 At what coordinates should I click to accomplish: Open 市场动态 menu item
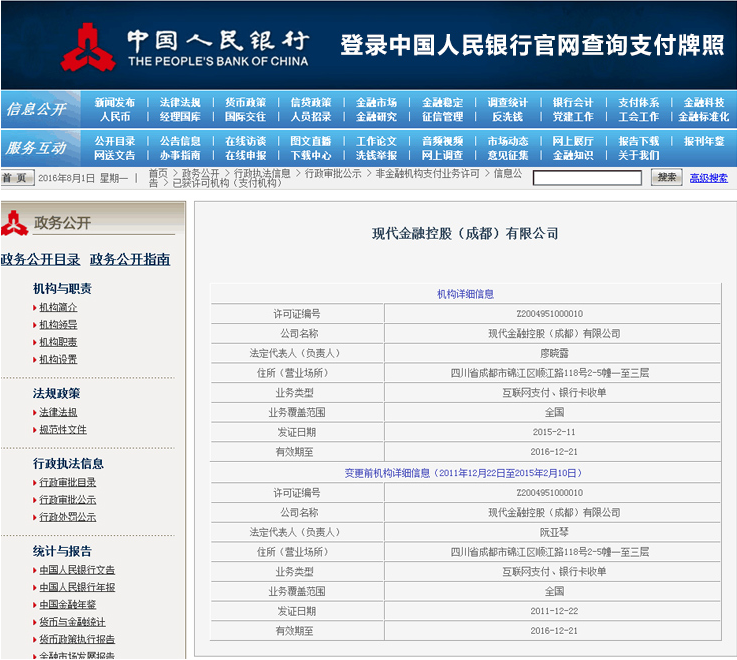click(508, 141)
